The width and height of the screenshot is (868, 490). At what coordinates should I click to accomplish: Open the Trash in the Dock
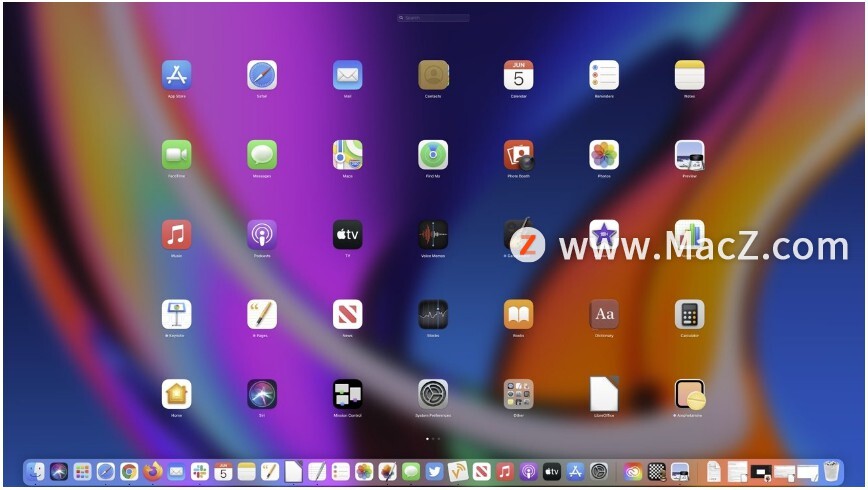click(831, 472)
